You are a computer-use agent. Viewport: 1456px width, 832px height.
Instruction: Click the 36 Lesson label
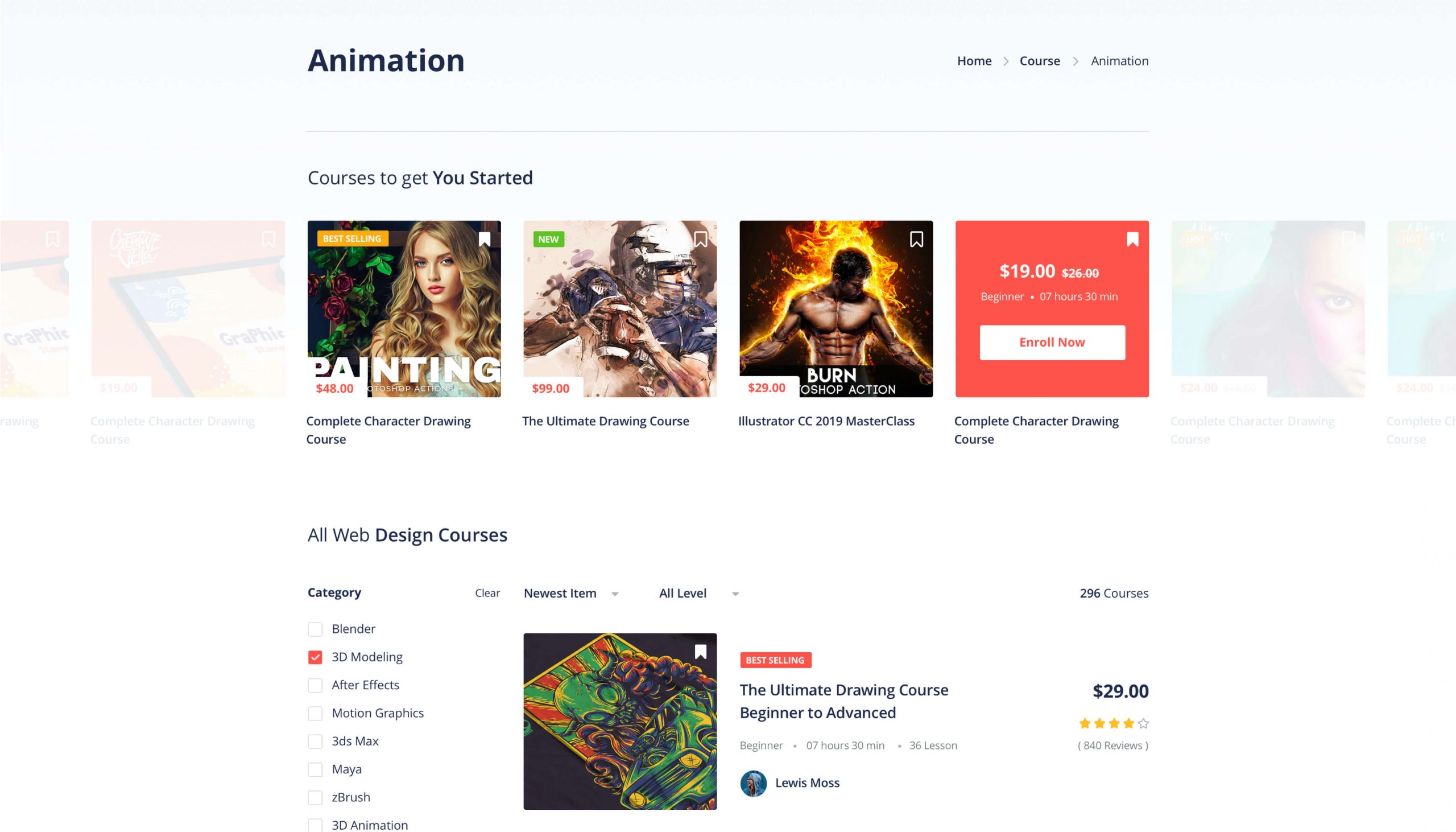pyautogui.click(x=933, y=745)
